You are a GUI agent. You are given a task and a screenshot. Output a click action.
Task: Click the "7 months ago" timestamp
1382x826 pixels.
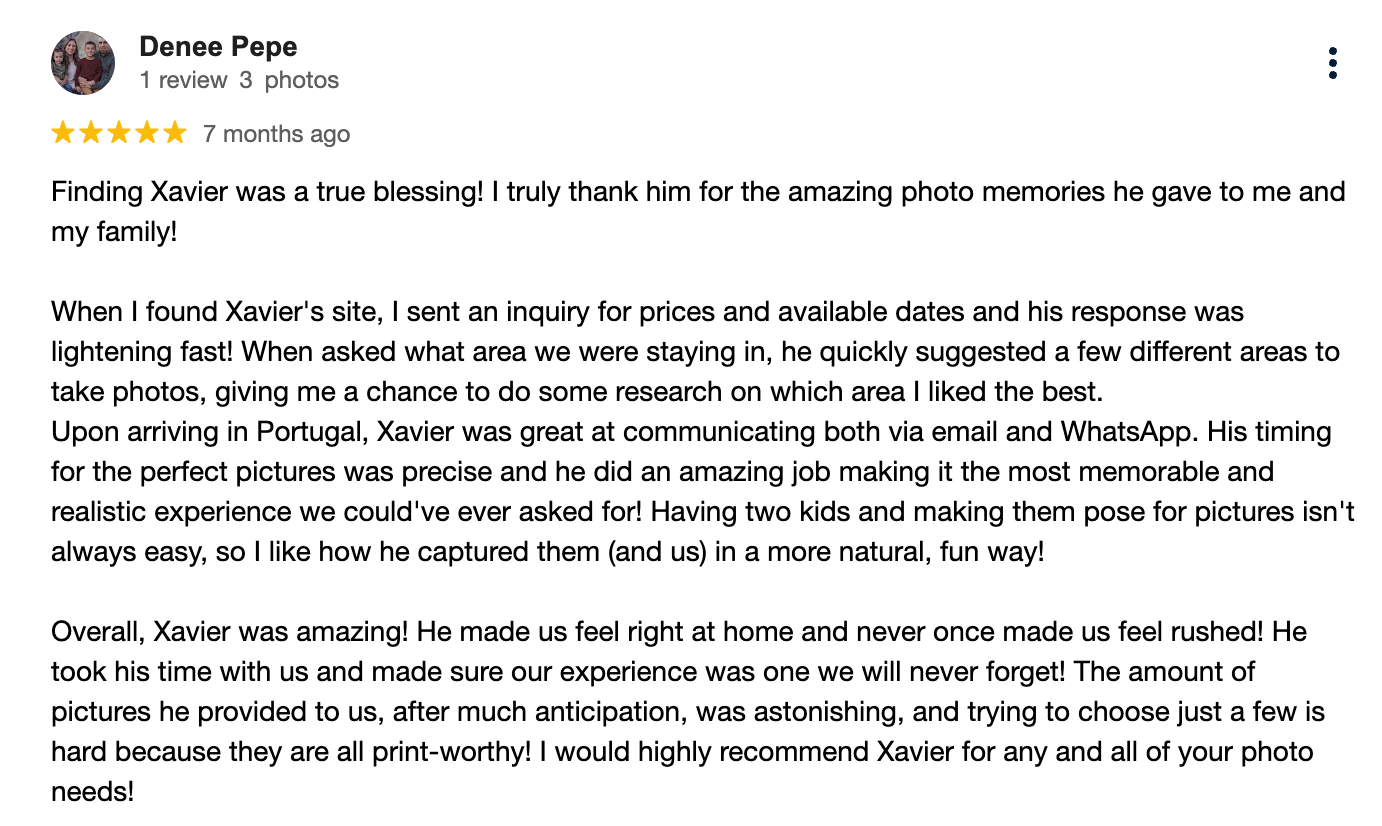[x=276, y=134]
